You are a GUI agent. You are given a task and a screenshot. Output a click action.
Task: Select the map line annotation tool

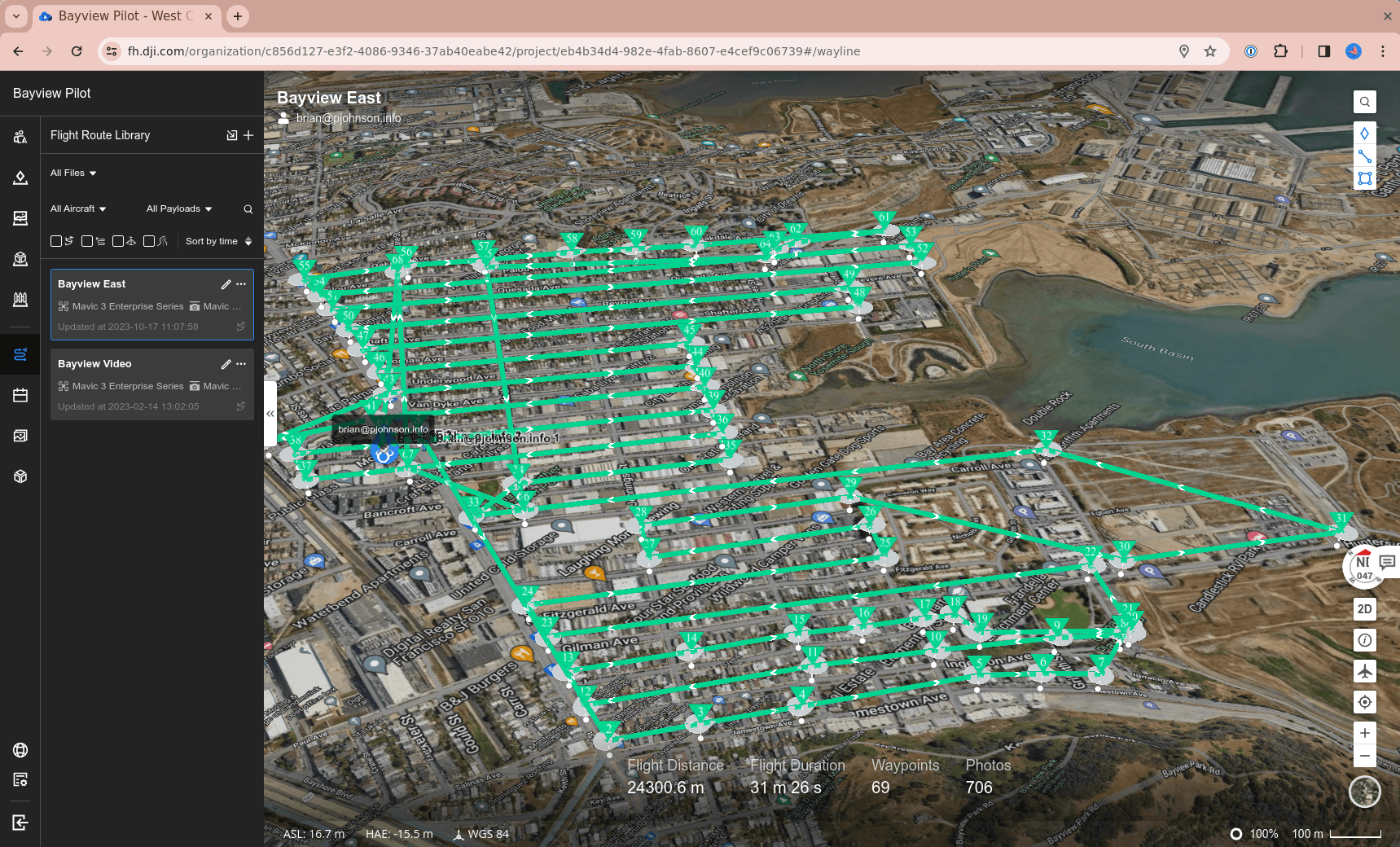pyautogui.click(x=1365, y=156)
